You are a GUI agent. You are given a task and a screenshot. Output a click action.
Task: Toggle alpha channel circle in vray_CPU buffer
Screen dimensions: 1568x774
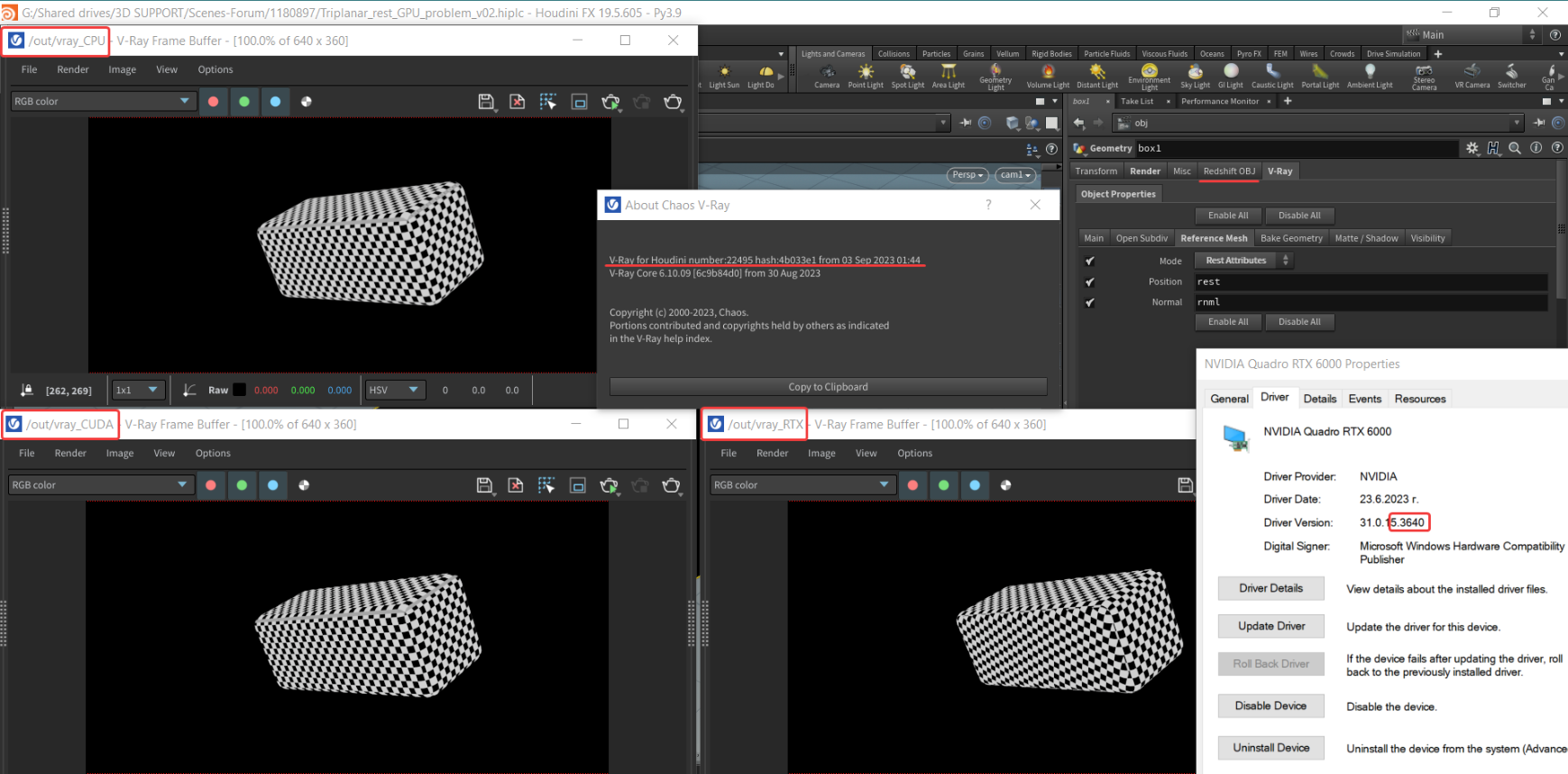(307, 102)
